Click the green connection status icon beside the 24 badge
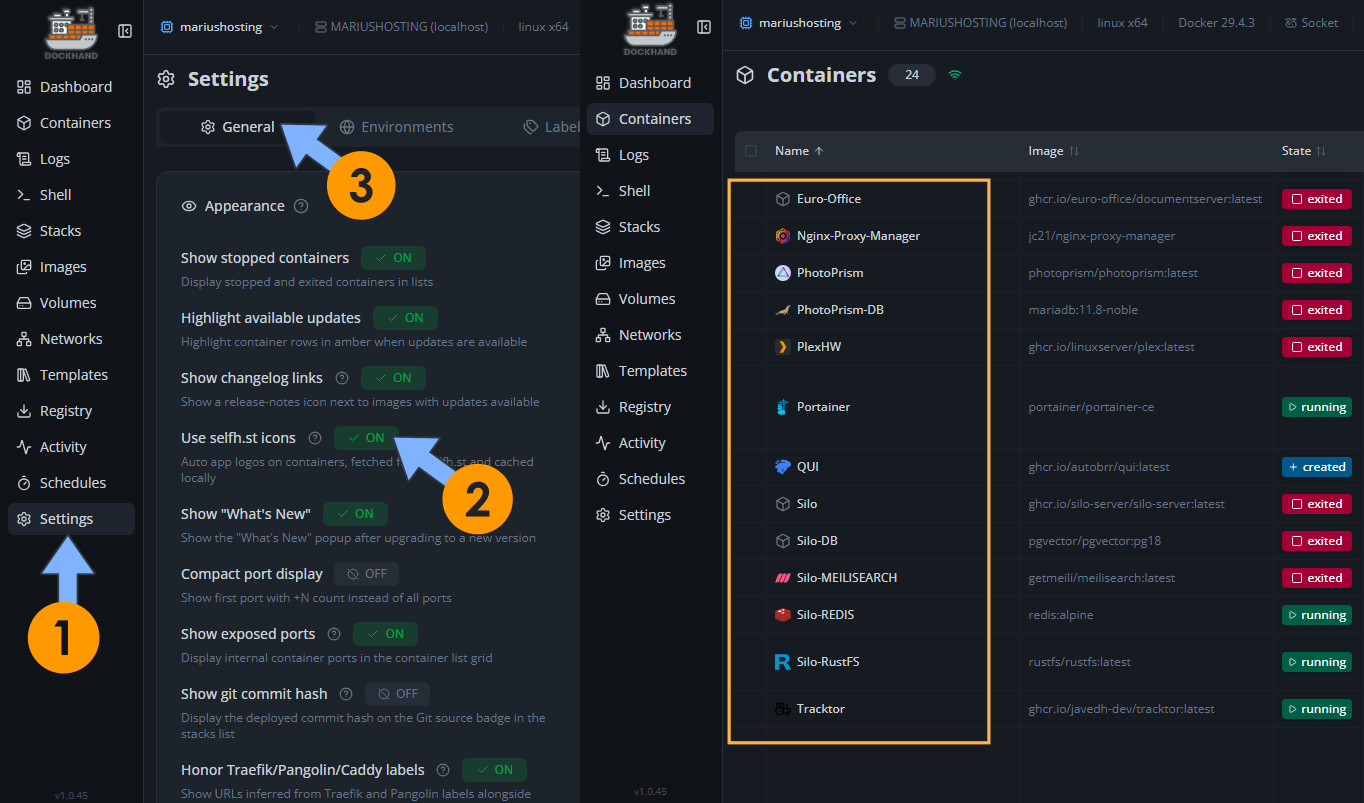1364x803 pixels. click(955, 74)
